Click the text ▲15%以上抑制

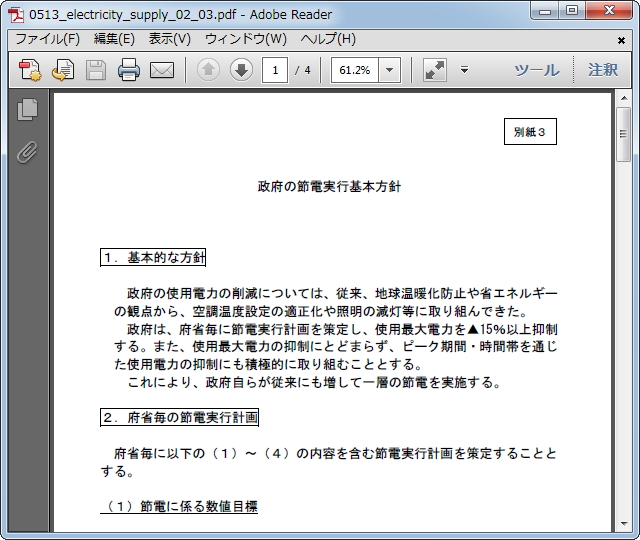tap(513, 329)
